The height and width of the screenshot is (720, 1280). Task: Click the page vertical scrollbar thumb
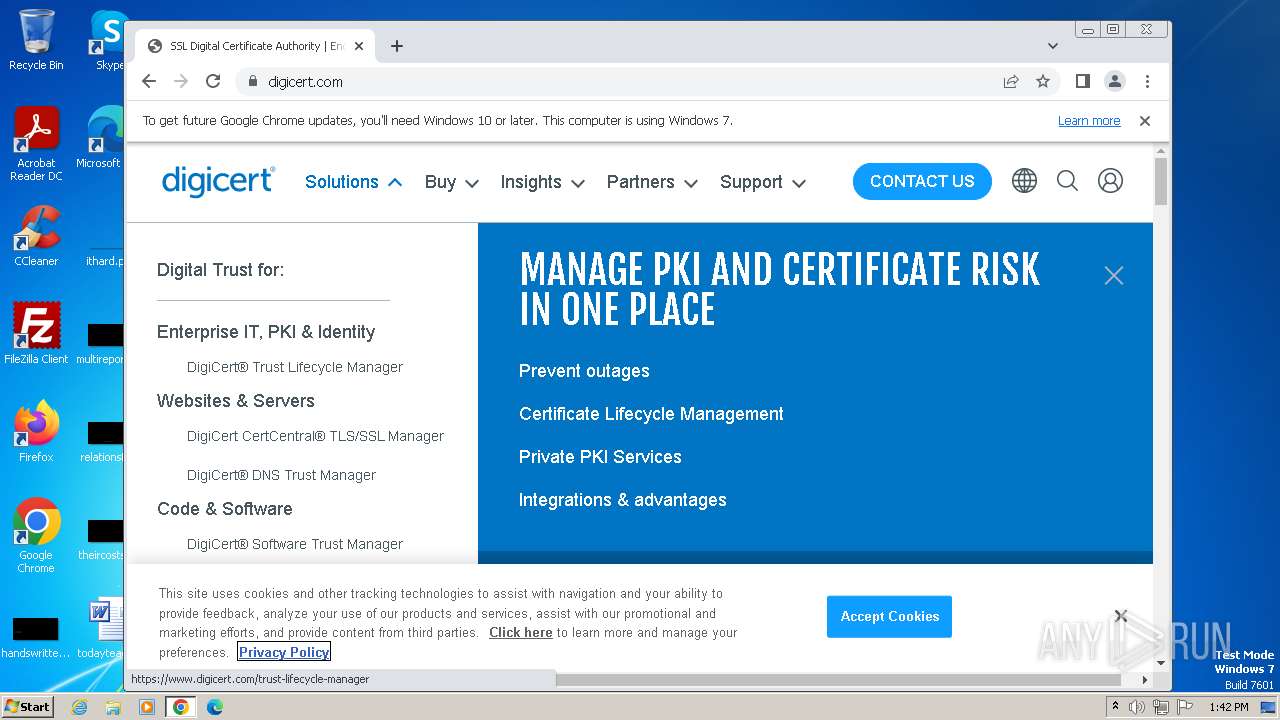(x=1161, y=181)
